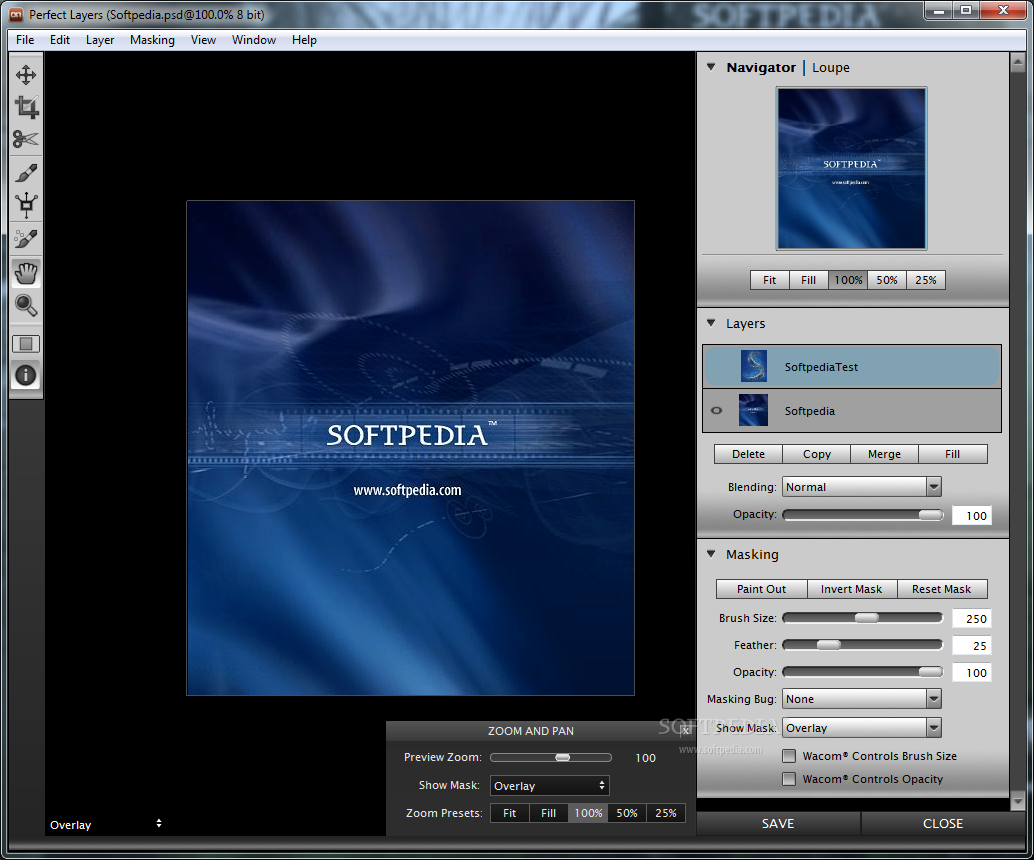Viewport: 1034px width, 860px height.
Task: Select the Masking Brush tool
Action: point(26,173)
